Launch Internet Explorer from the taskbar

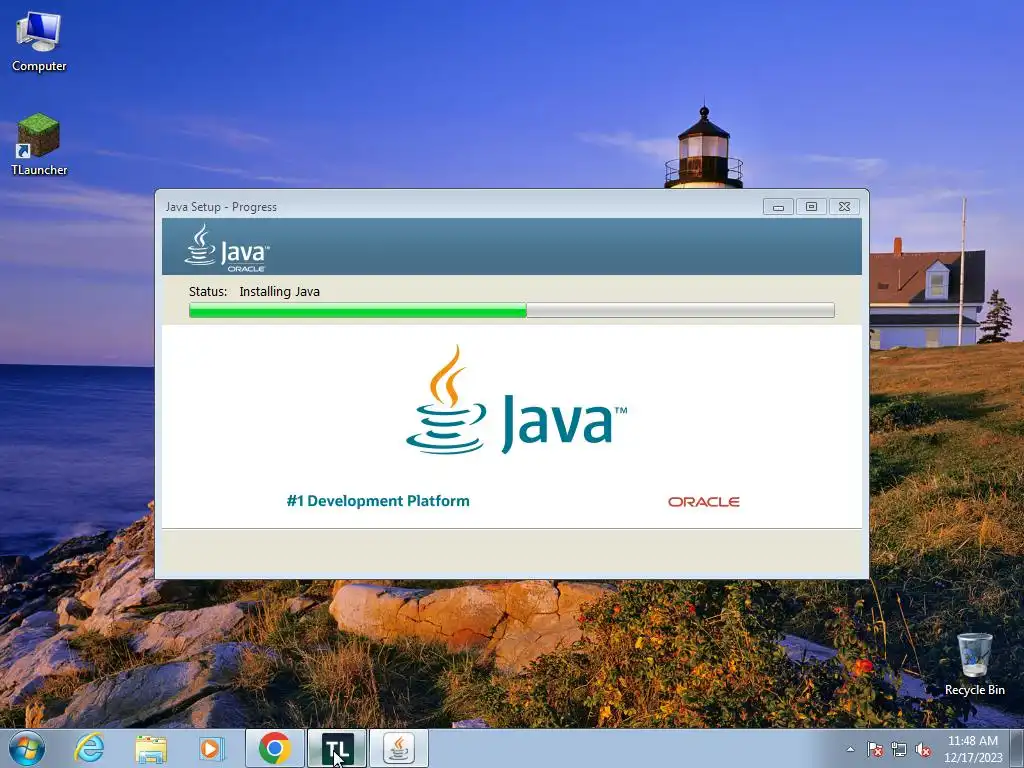click(x=89, y=748)
